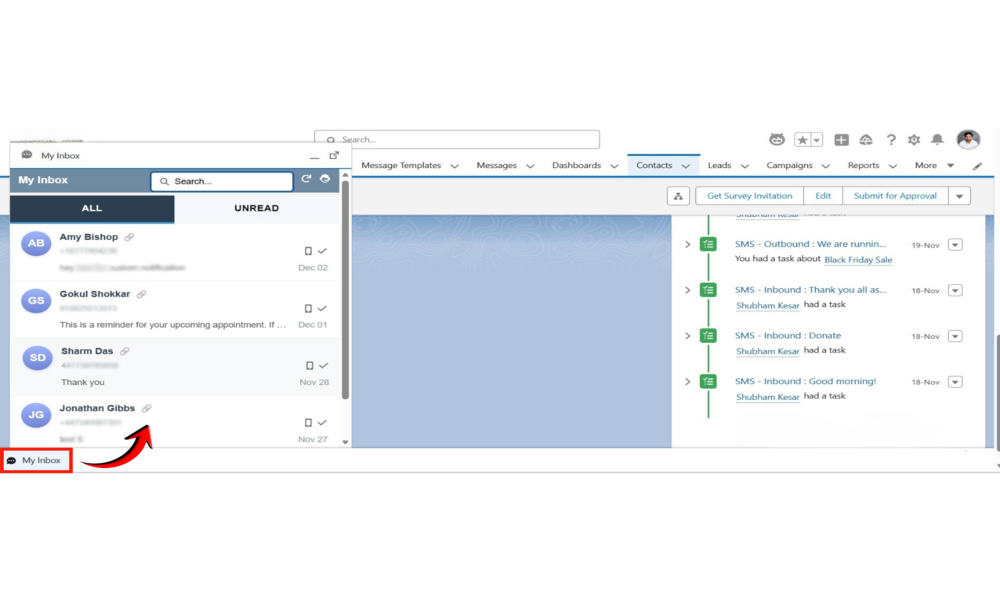
Task: Click the pencil icon to edit navigation
Action: [977, 166]
